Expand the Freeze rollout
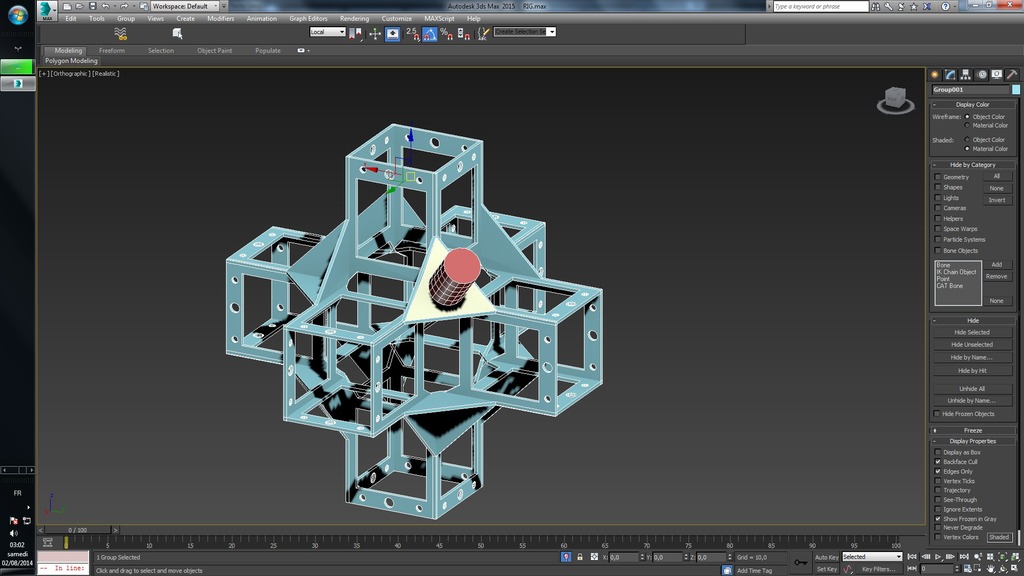The width and height of the screenshot is (1024, 576). (972, 430)
